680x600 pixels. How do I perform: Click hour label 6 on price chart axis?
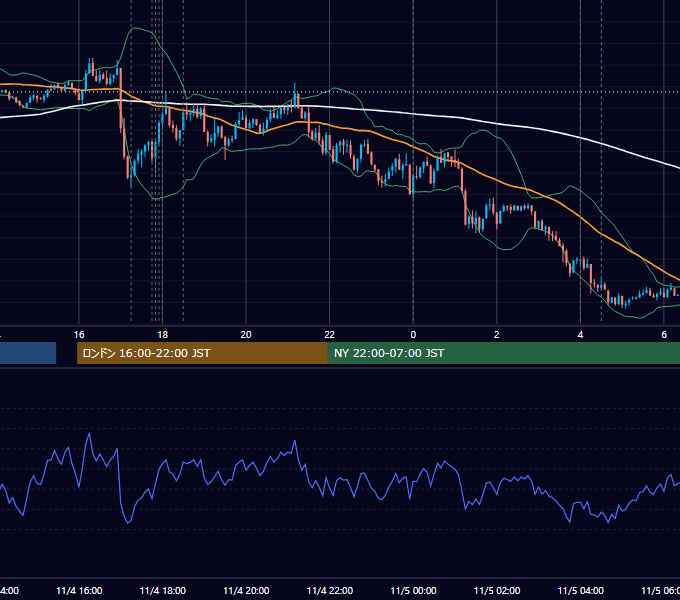tap(664, 335)
